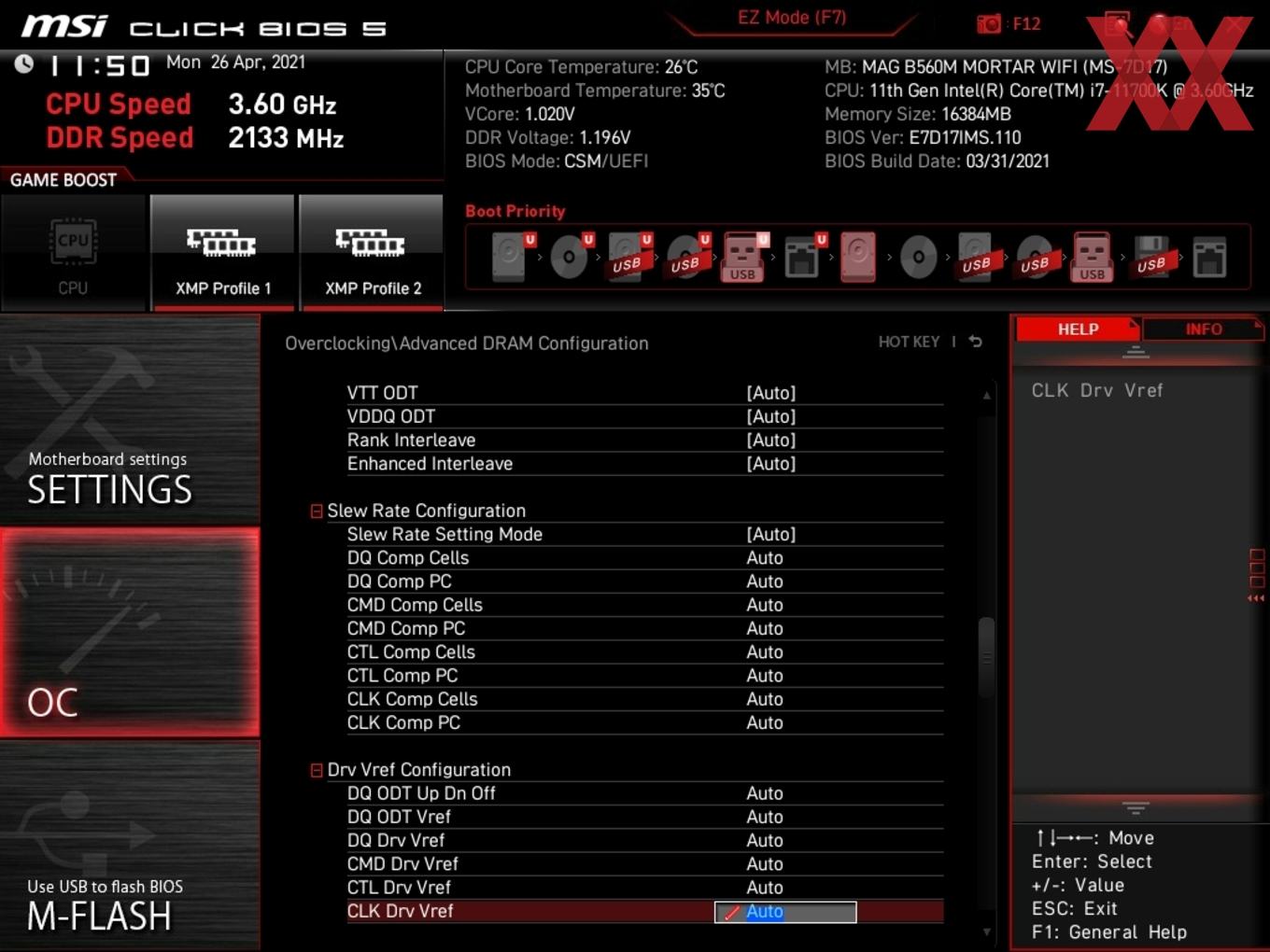The width and height of the screenshot is (1270, 952).
Task: Click the top-right X close button
Action: point(1235,25)
